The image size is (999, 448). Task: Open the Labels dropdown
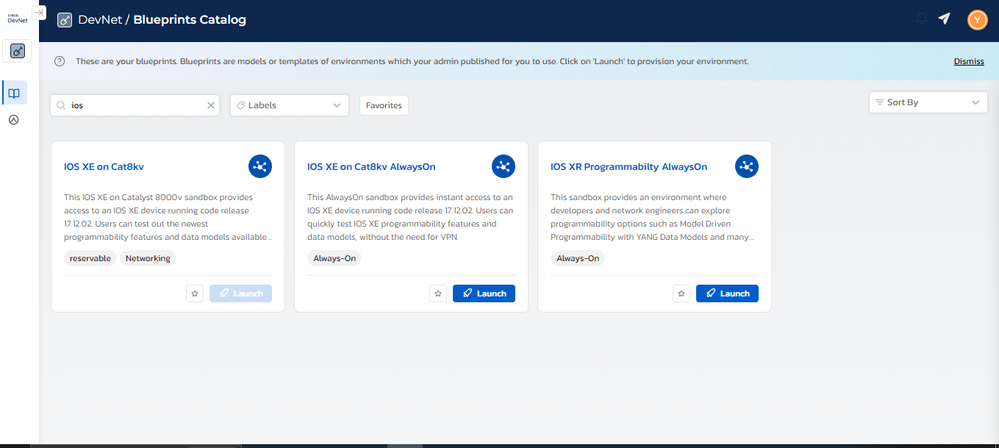pos(289,105)
